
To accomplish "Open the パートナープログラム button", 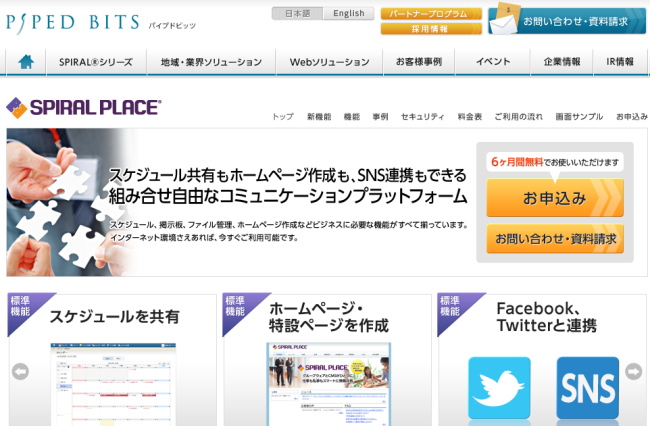I will 431,14.
